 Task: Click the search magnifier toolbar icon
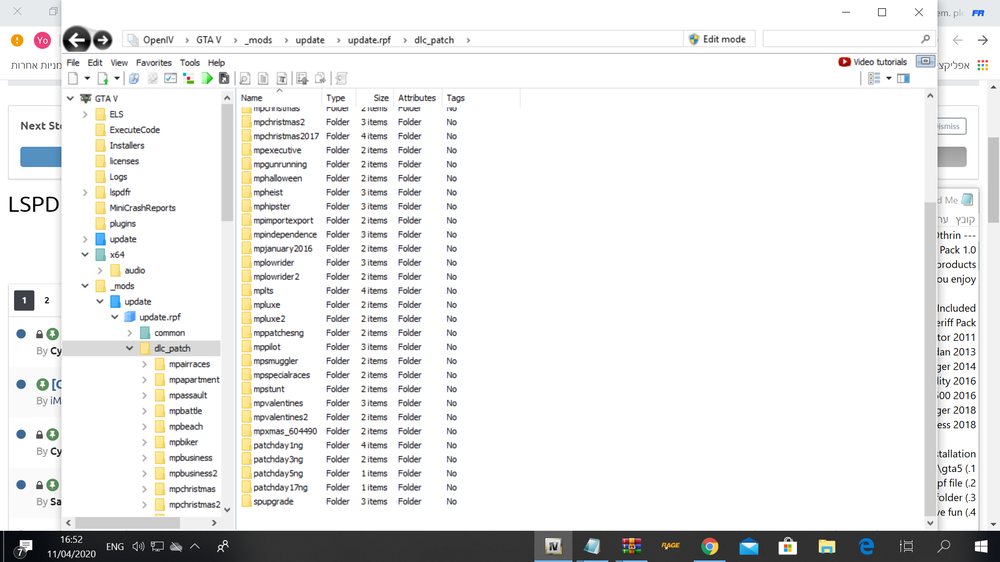tap(243, 78)
